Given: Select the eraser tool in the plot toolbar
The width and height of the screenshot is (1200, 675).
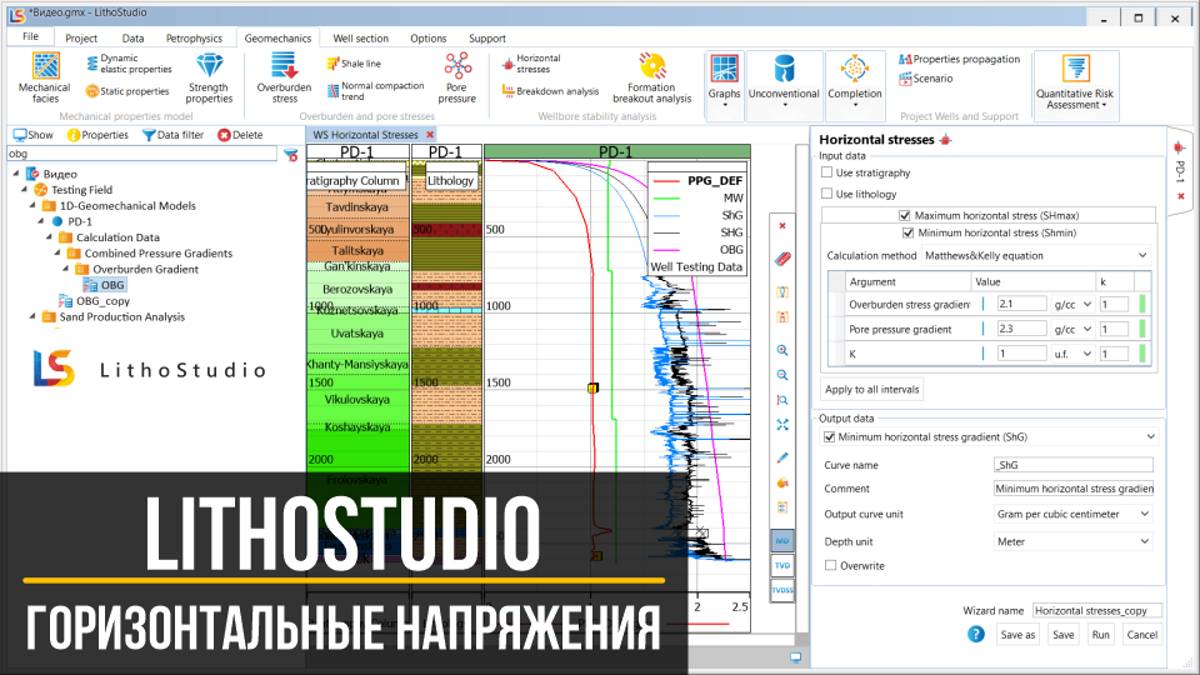Looking at the screenshot, I should [783, 259].
